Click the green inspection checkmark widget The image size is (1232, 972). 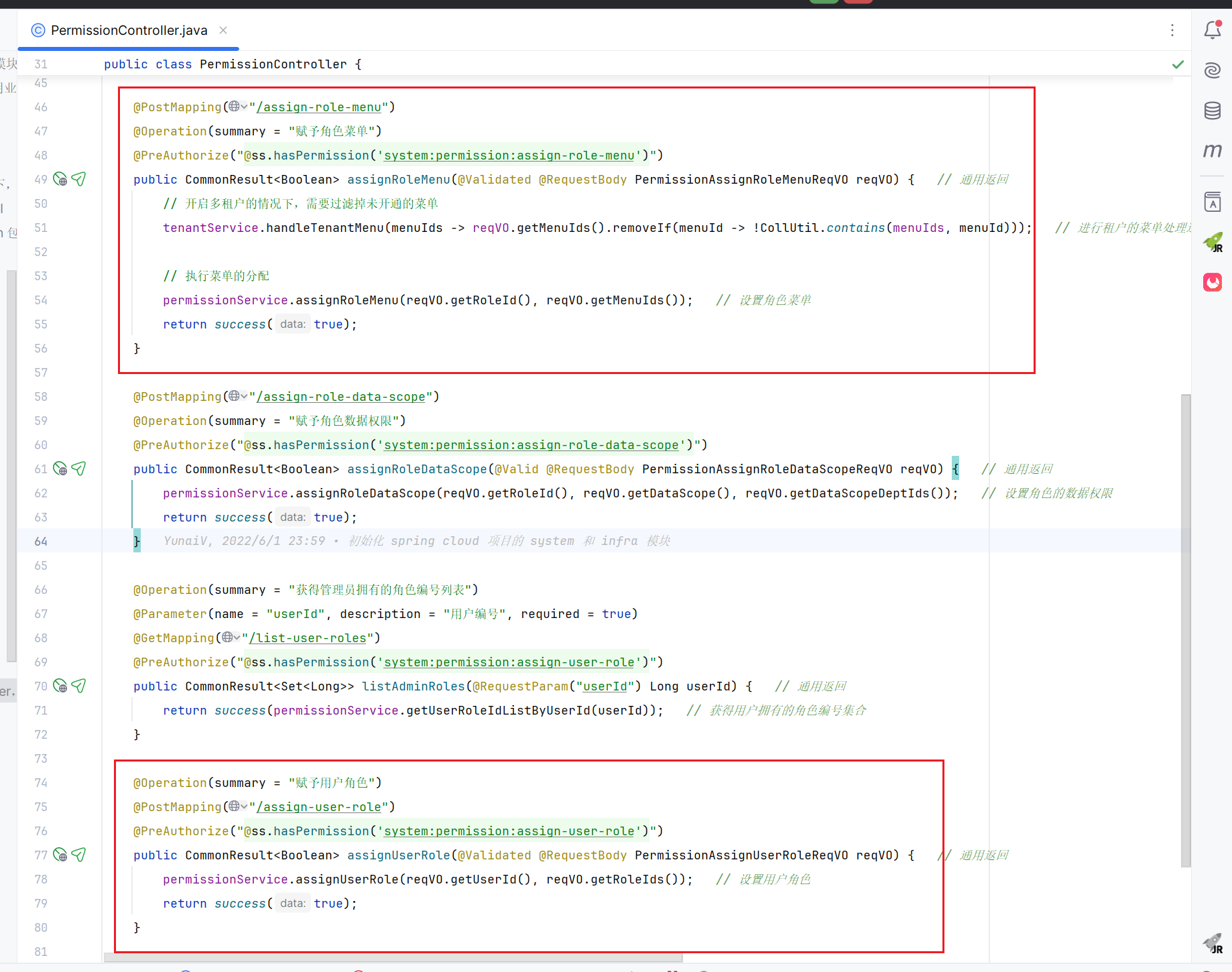pyautogui.click(x=1178, y=64)
